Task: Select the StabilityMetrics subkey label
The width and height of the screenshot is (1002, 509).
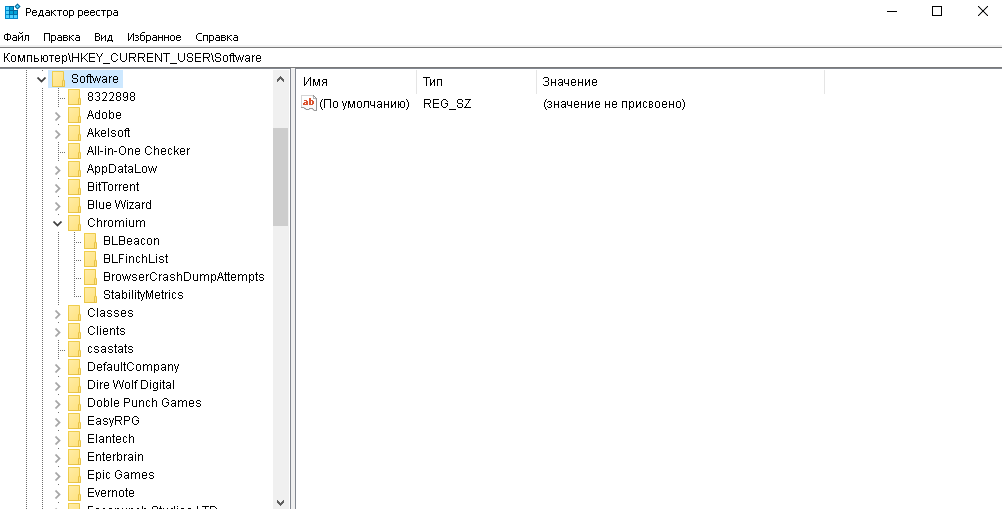Action: 143,295
